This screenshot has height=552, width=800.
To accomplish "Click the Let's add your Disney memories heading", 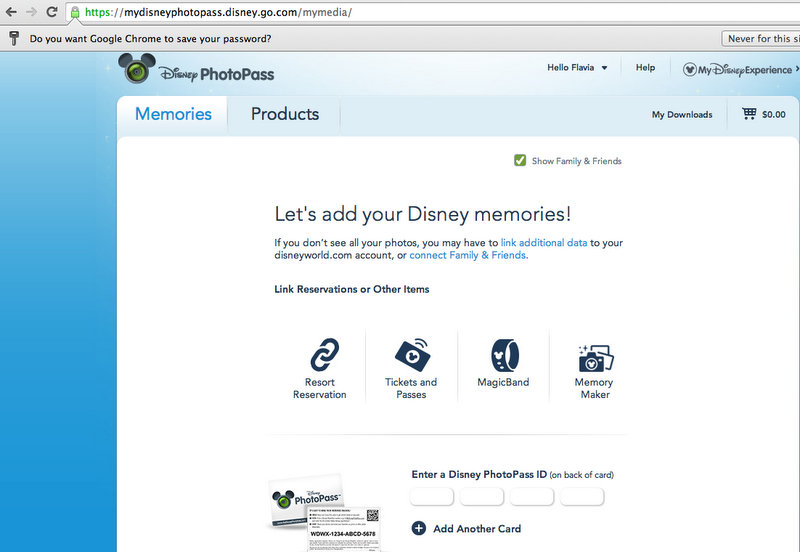I will [x=422, y=214].
